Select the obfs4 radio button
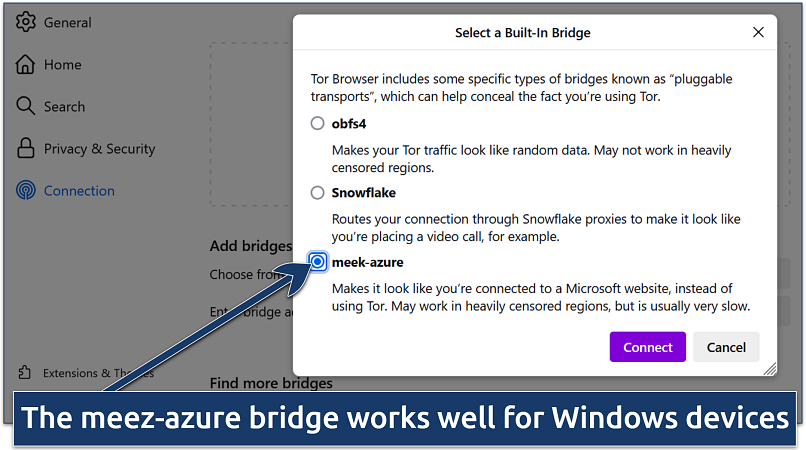The image size is (806, 450). pos(317,124)
